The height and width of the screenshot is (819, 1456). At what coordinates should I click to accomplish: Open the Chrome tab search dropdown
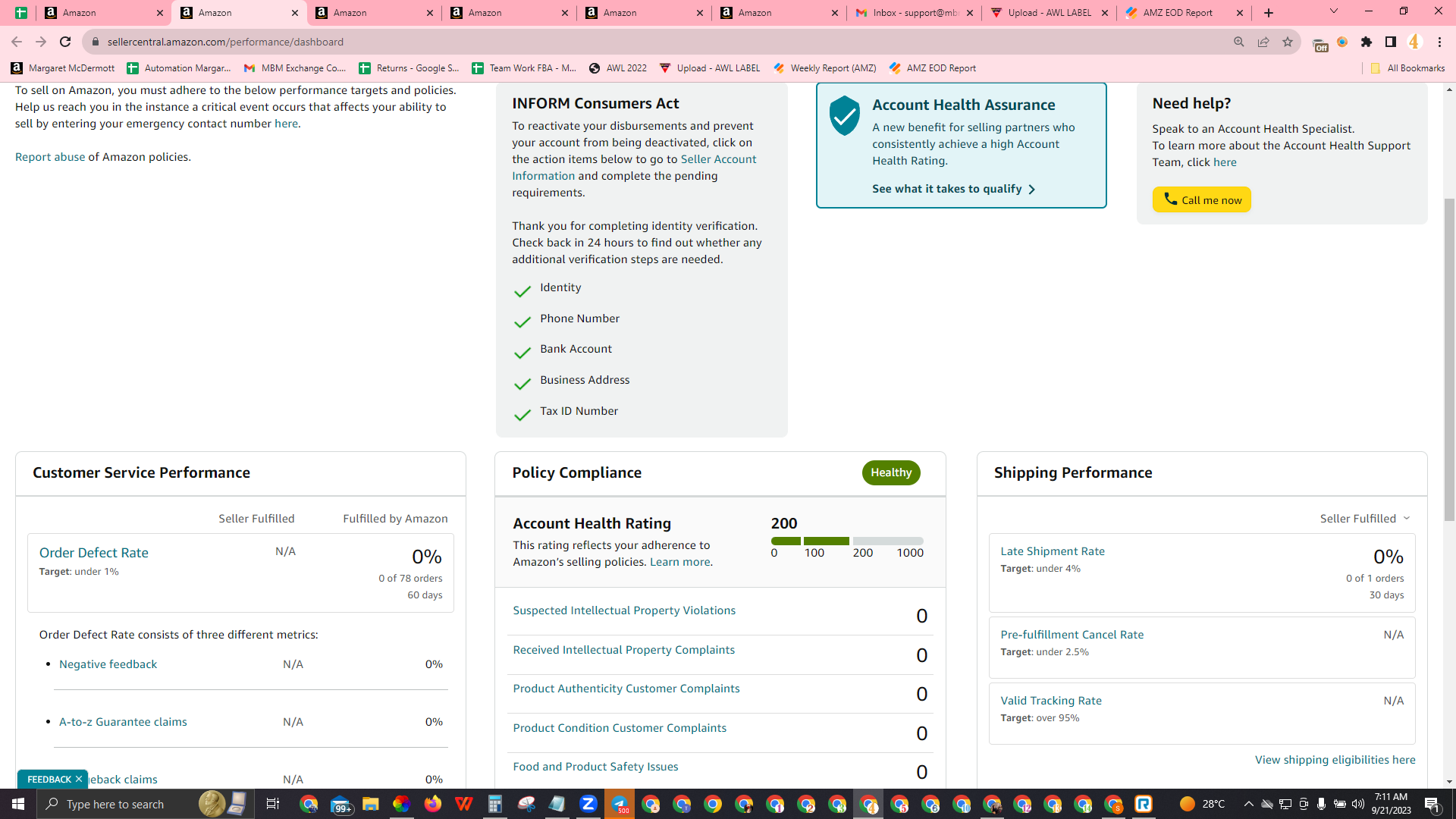click(1334, 11)
